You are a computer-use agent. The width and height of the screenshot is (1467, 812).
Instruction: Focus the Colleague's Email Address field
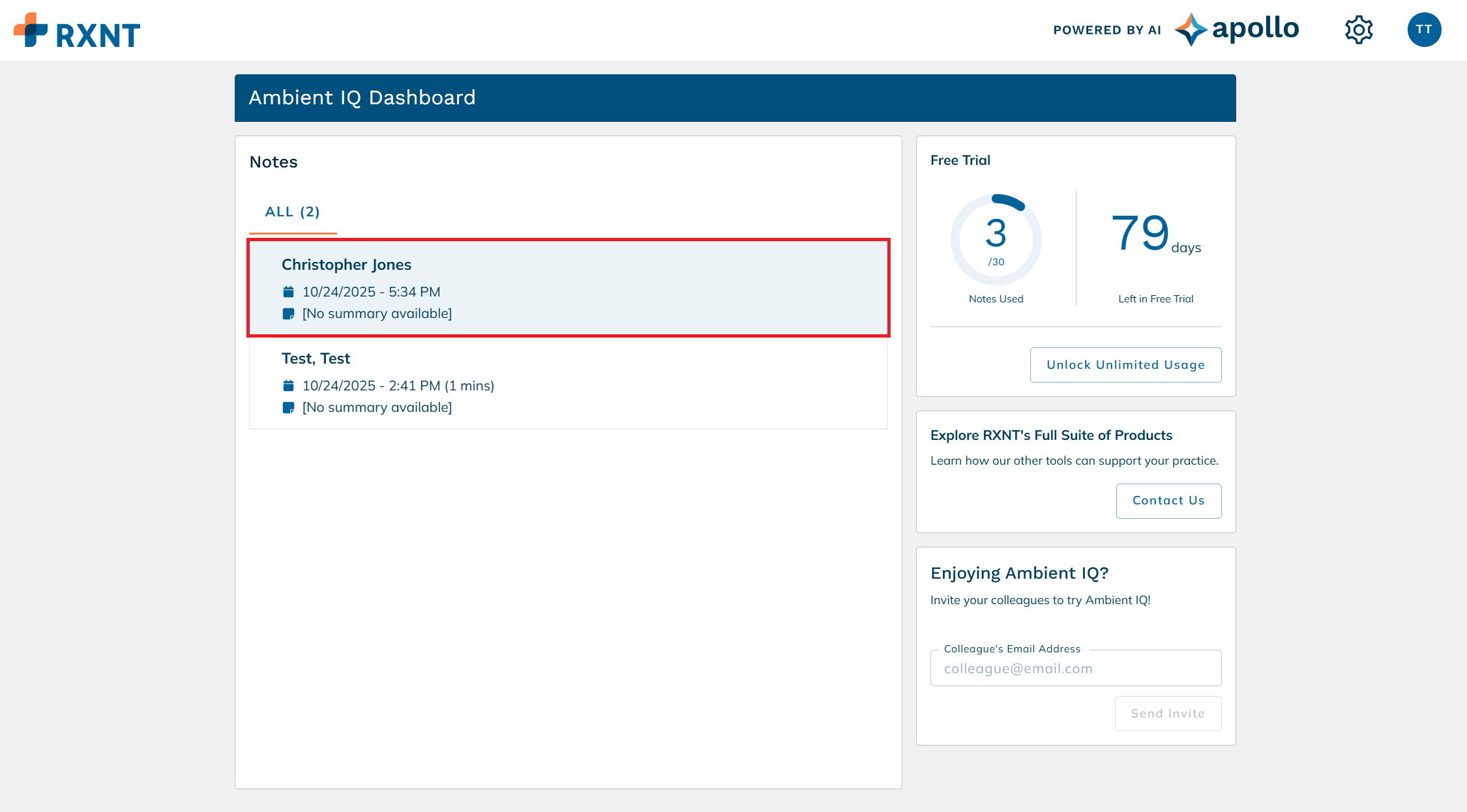pos(1075,669)
